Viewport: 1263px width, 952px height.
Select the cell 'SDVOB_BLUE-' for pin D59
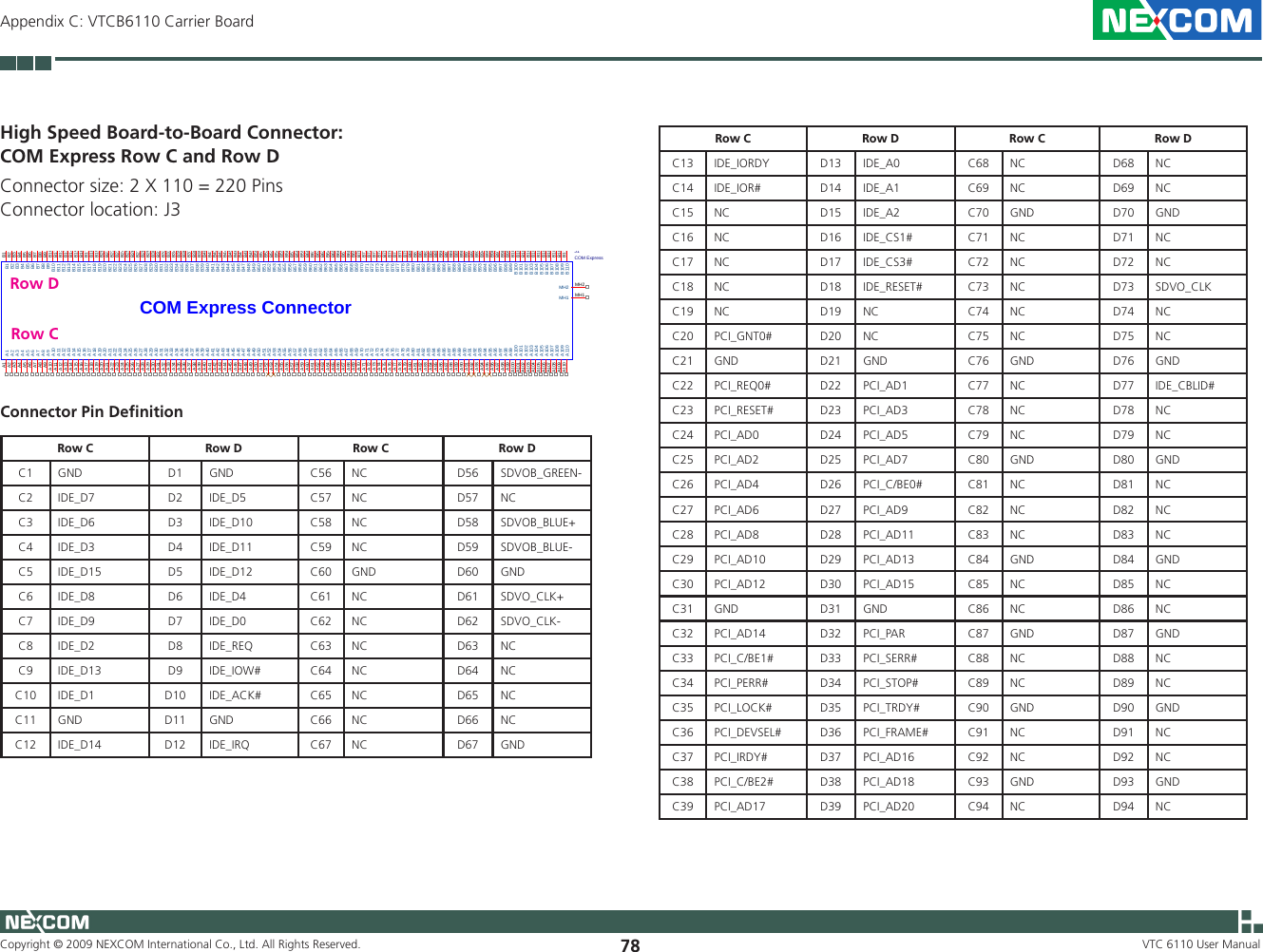point(541,547)
